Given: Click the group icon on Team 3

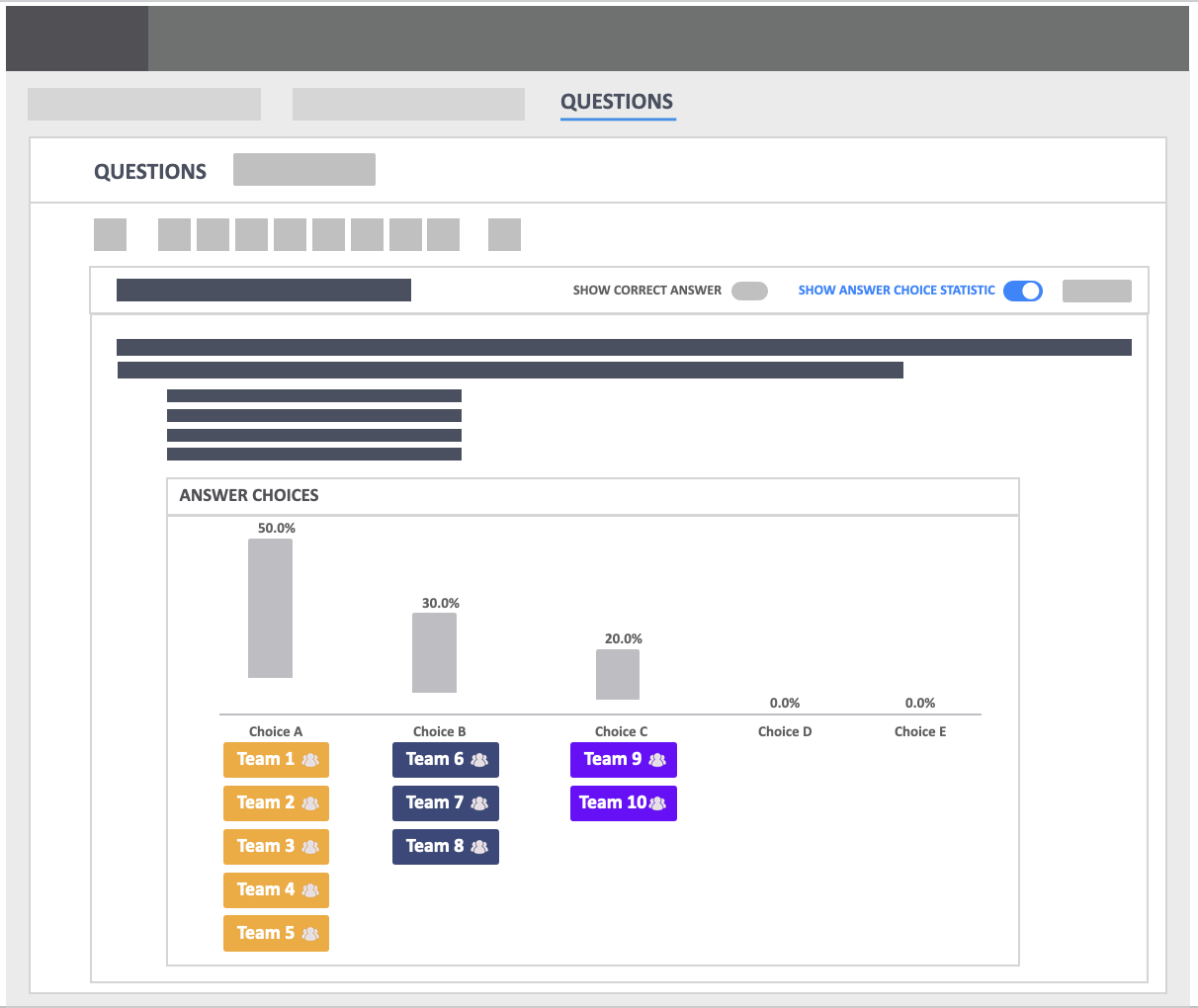Looking at the screenshot, I should [310, 847].
